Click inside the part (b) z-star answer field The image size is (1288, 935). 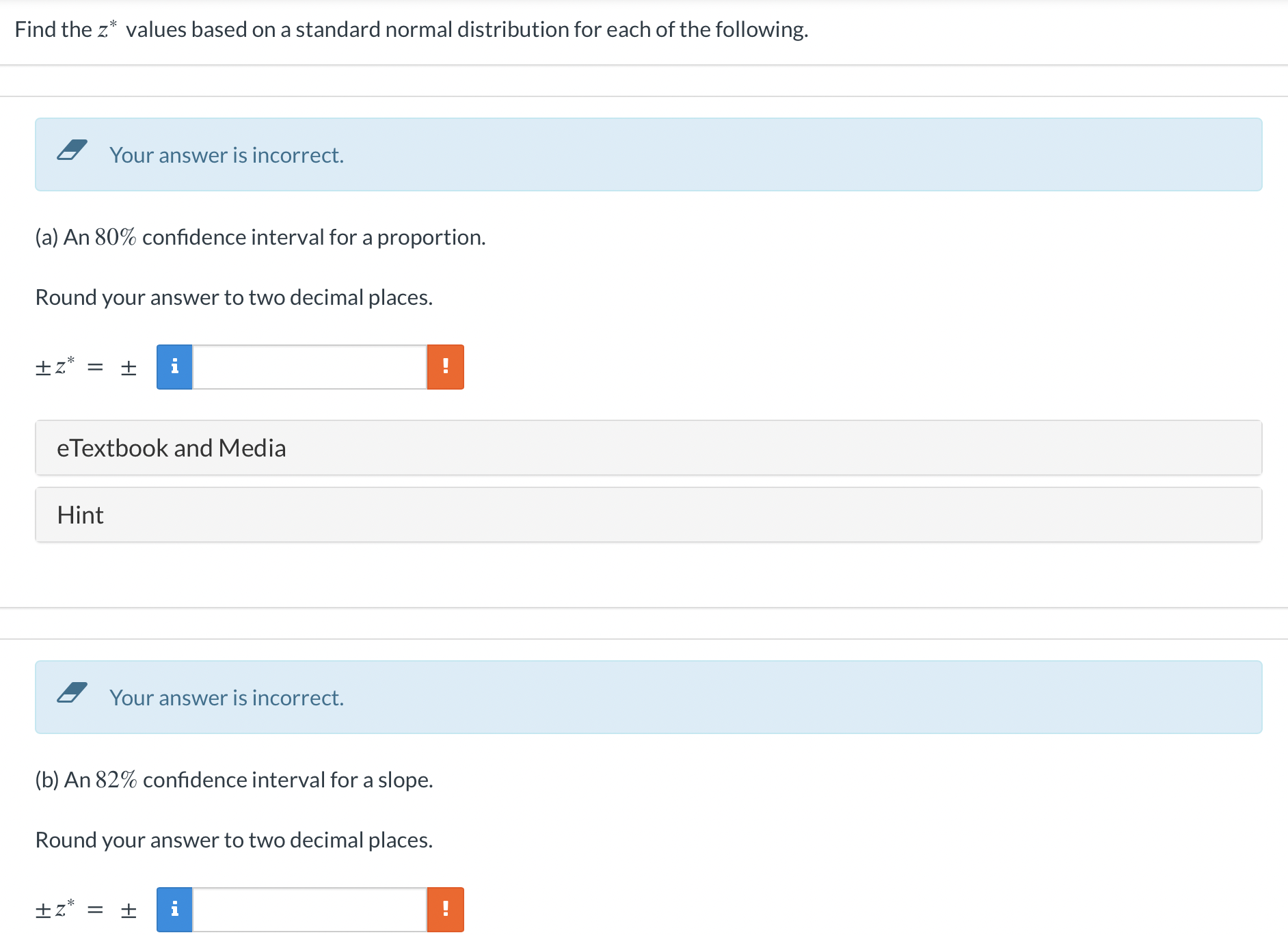[309, 909]
